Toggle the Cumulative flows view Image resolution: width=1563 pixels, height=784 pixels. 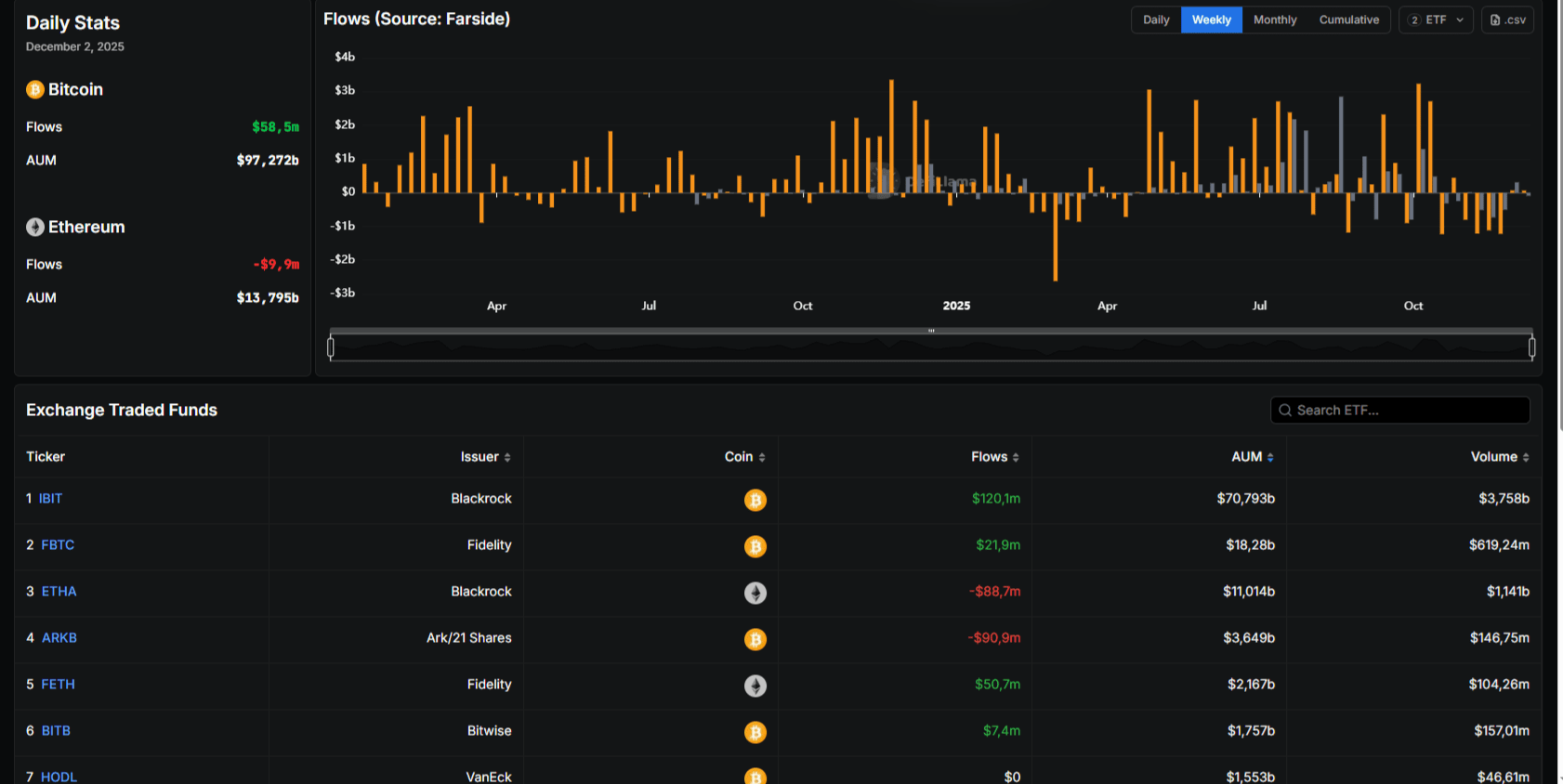coord(1348,20)
